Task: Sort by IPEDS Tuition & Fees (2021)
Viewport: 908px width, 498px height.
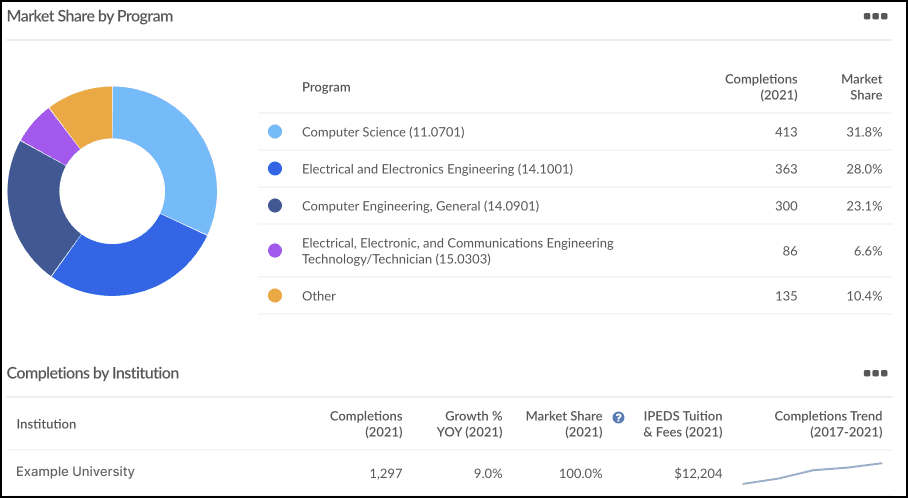Action: click(x=683, y=424)
